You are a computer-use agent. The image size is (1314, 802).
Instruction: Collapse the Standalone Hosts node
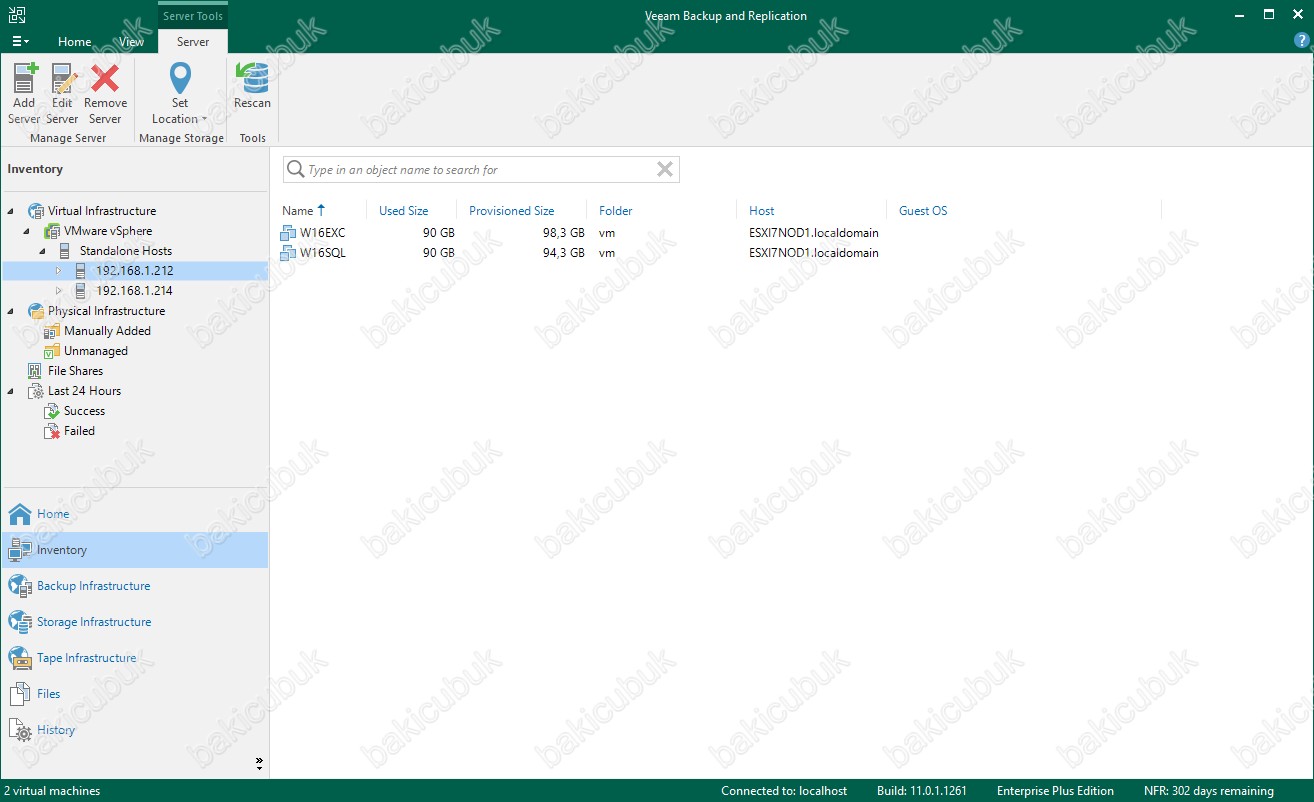[x=43, y=251]
